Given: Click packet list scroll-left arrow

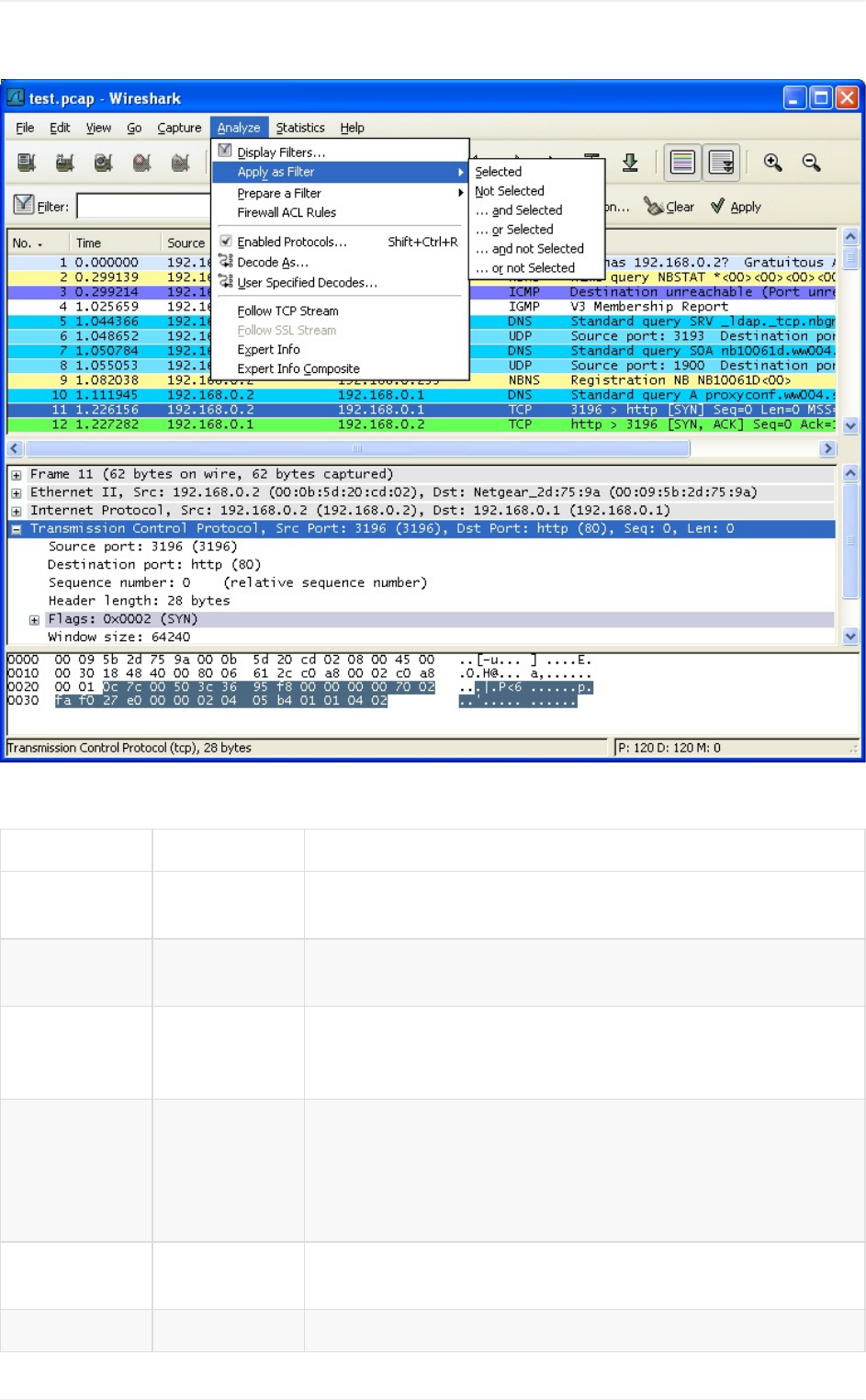Looking at the screenshot, I should coord(15,448).
